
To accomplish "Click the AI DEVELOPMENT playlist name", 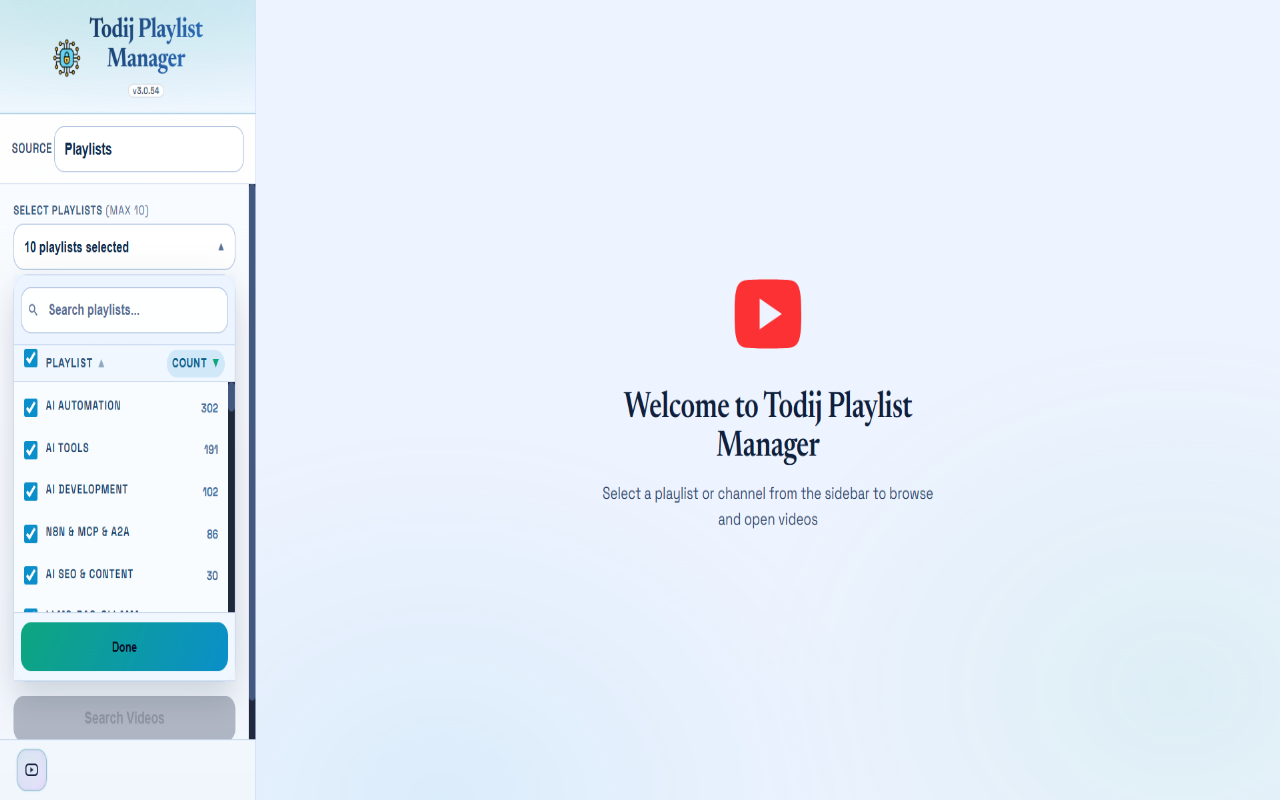I will (87, 490).
